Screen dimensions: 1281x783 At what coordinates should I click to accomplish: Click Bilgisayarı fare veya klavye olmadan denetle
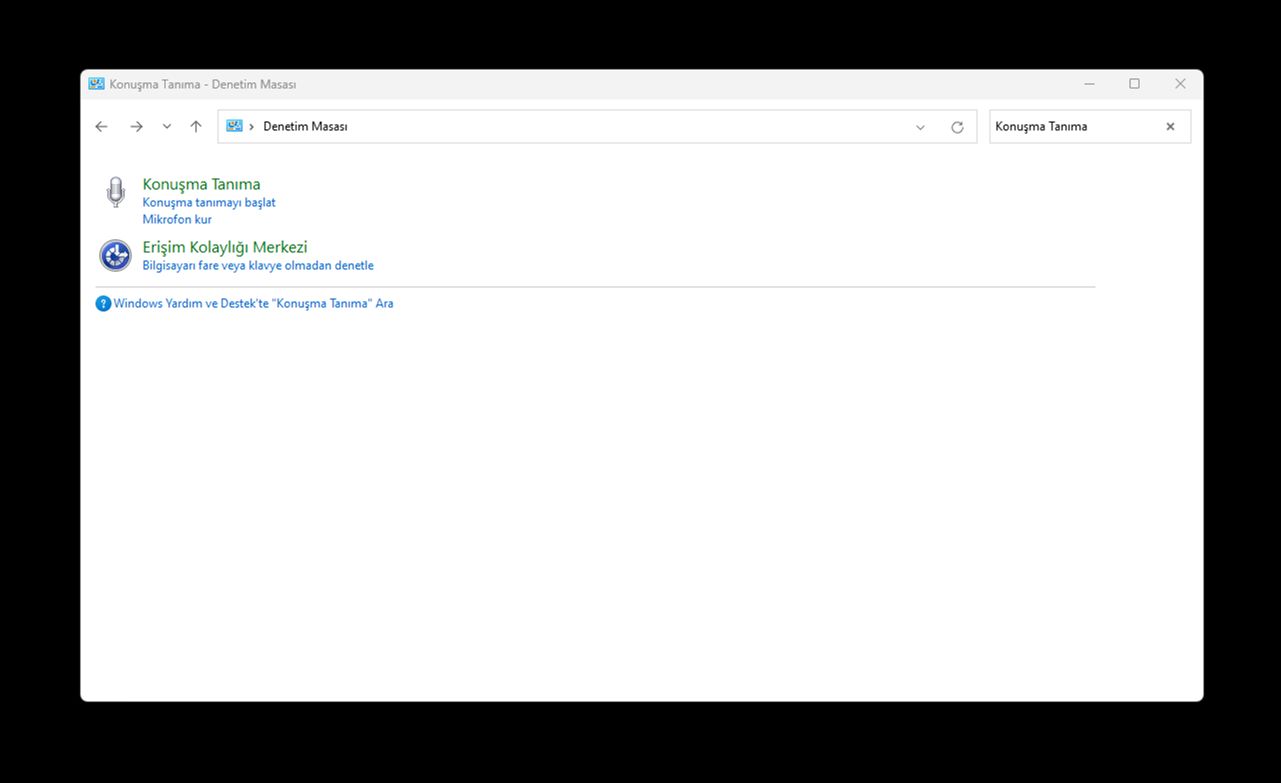pyautogui.click(x=258, y=266)
